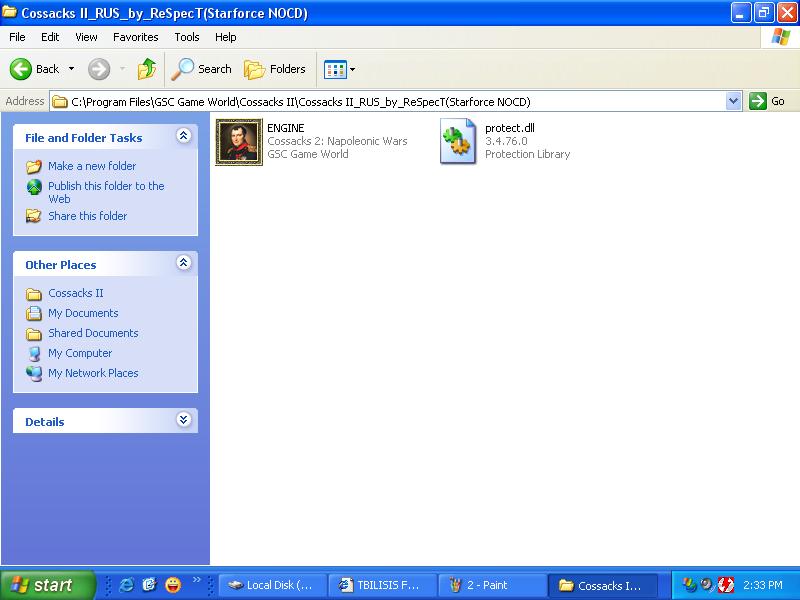Click Publish this folder to the Web

106,192
